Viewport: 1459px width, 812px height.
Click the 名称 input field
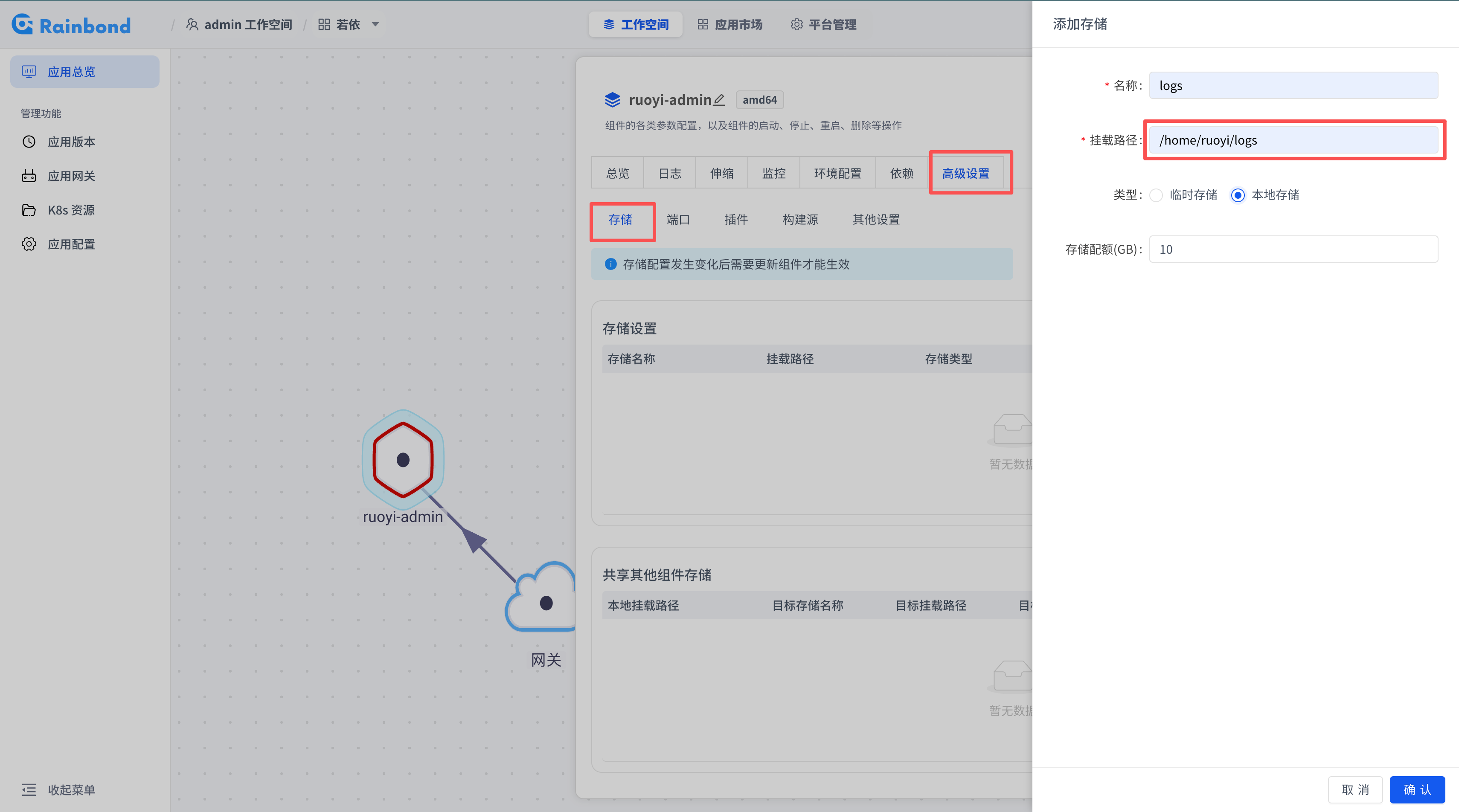[1293, 85]
